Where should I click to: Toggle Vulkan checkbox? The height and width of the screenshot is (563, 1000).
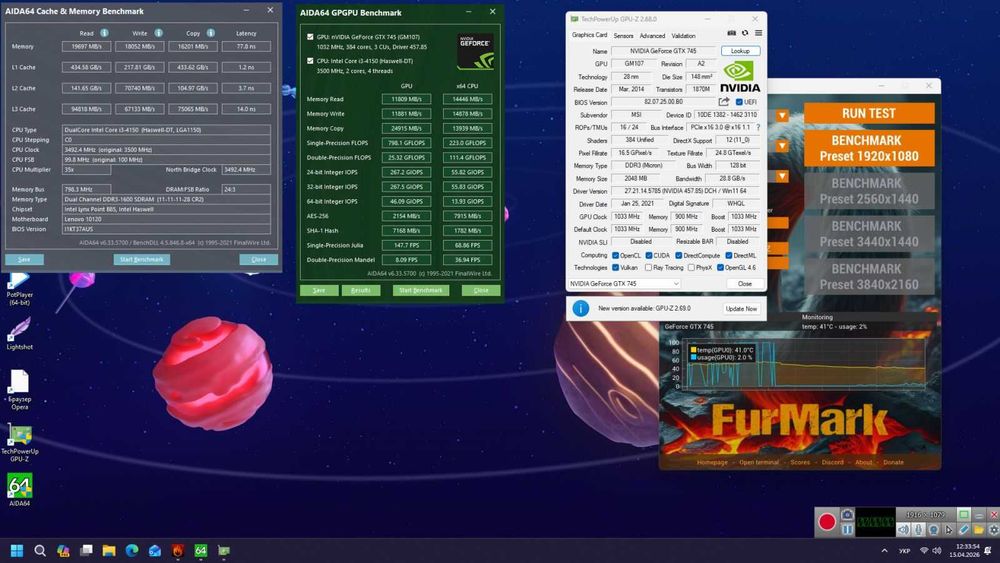click(615, 268)
